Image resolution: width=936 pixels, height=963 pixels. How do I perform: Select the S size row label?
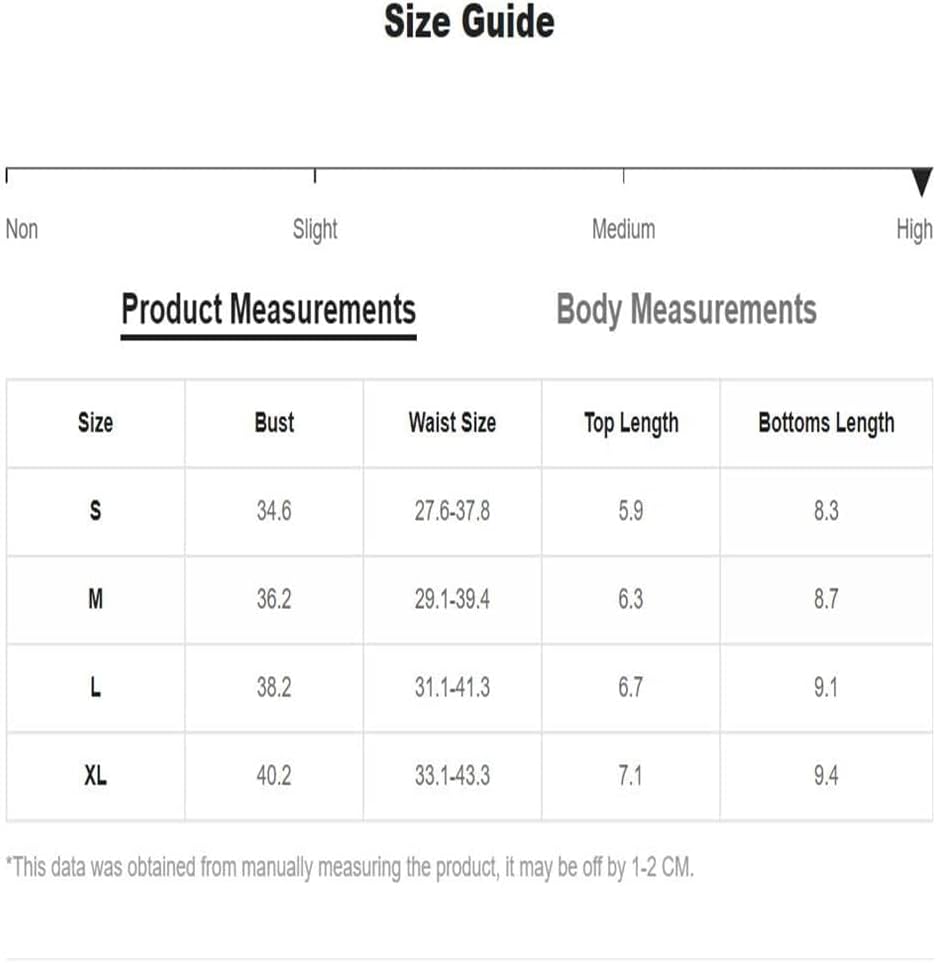pyautogui.click(x=95, y=510)
